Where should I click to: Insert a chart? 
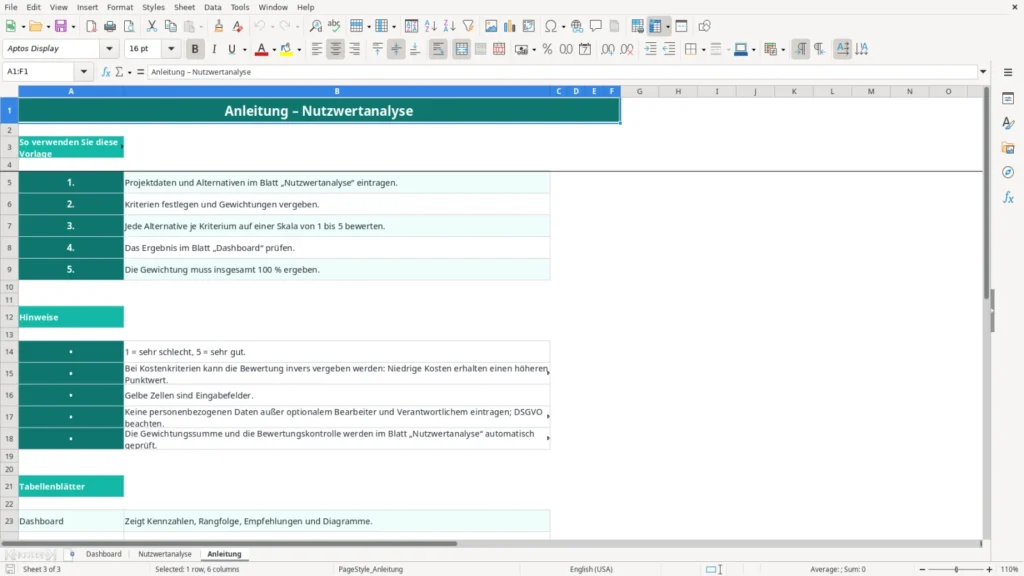[509, 26]
